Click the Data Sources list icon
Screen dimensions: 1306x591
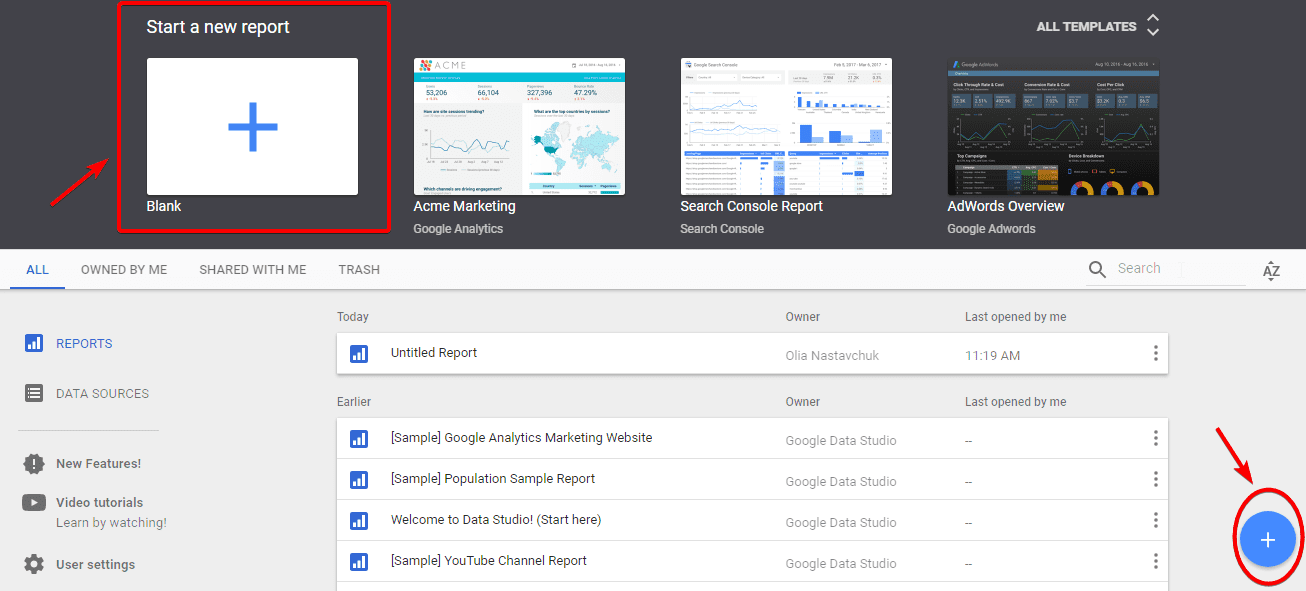[x=34, y=393]
